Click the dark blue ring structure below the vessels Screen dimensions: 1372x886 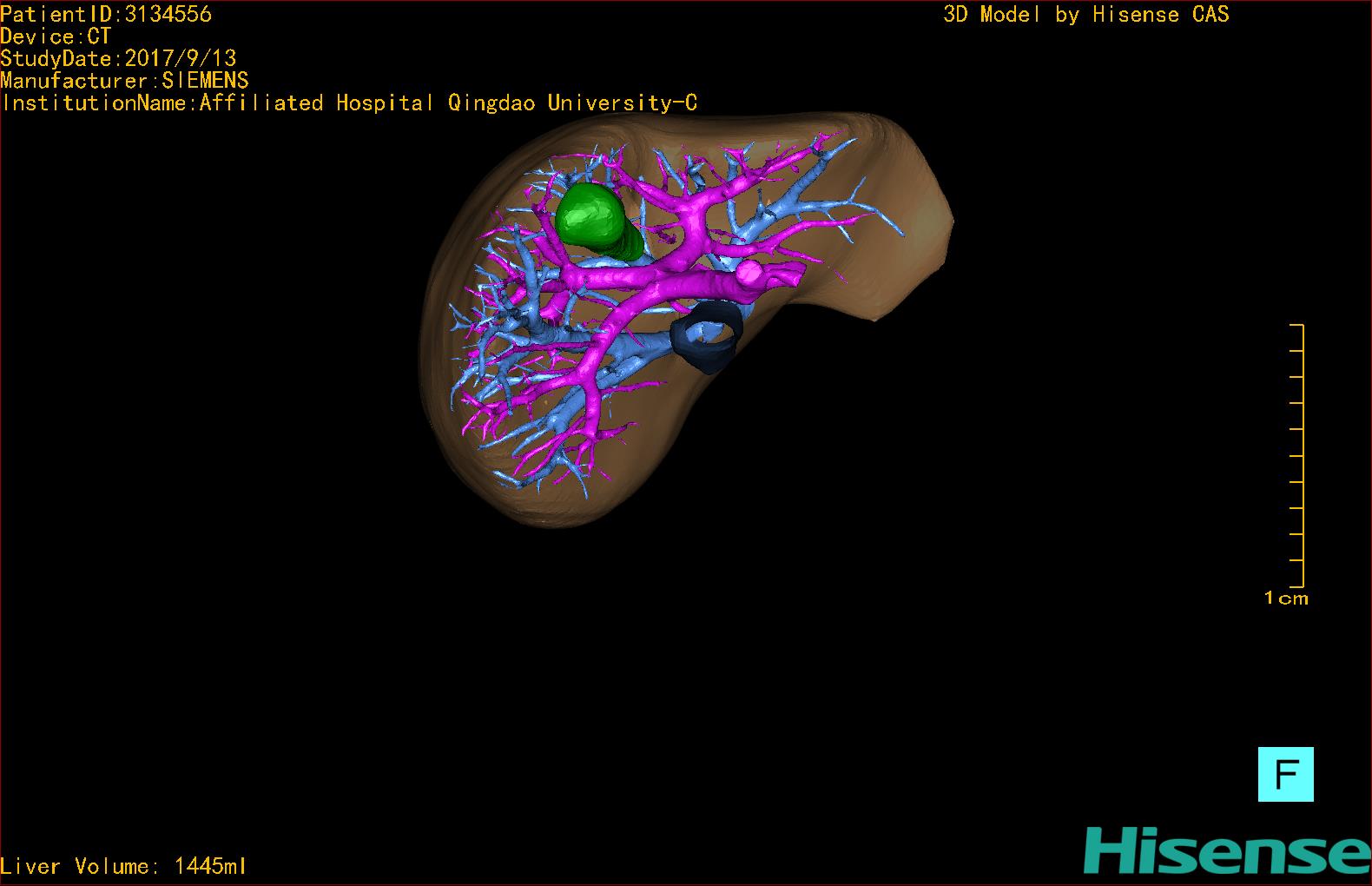pos(708,336)
